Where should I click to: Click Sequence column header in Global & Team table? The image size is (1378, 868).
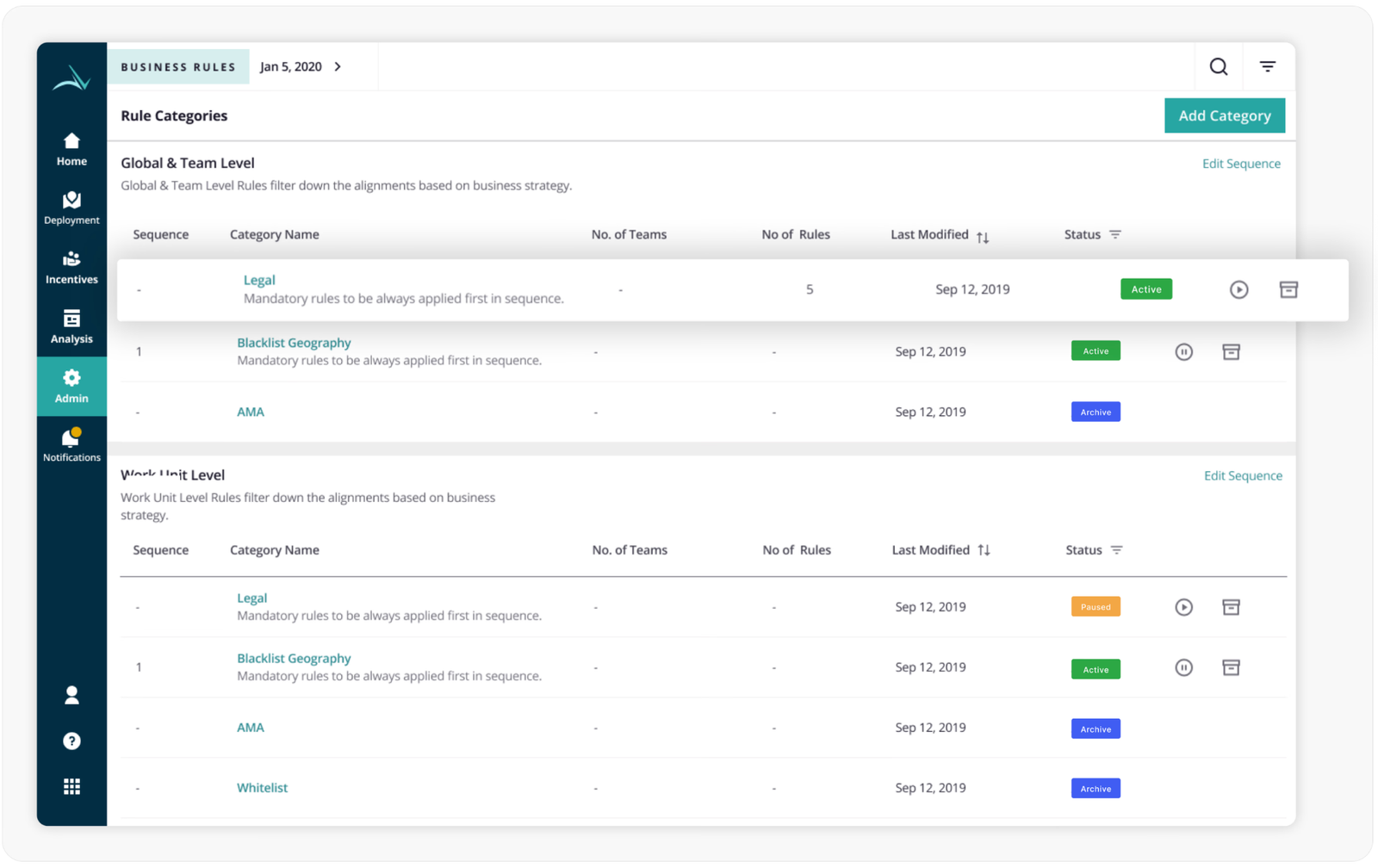(161, 234)
